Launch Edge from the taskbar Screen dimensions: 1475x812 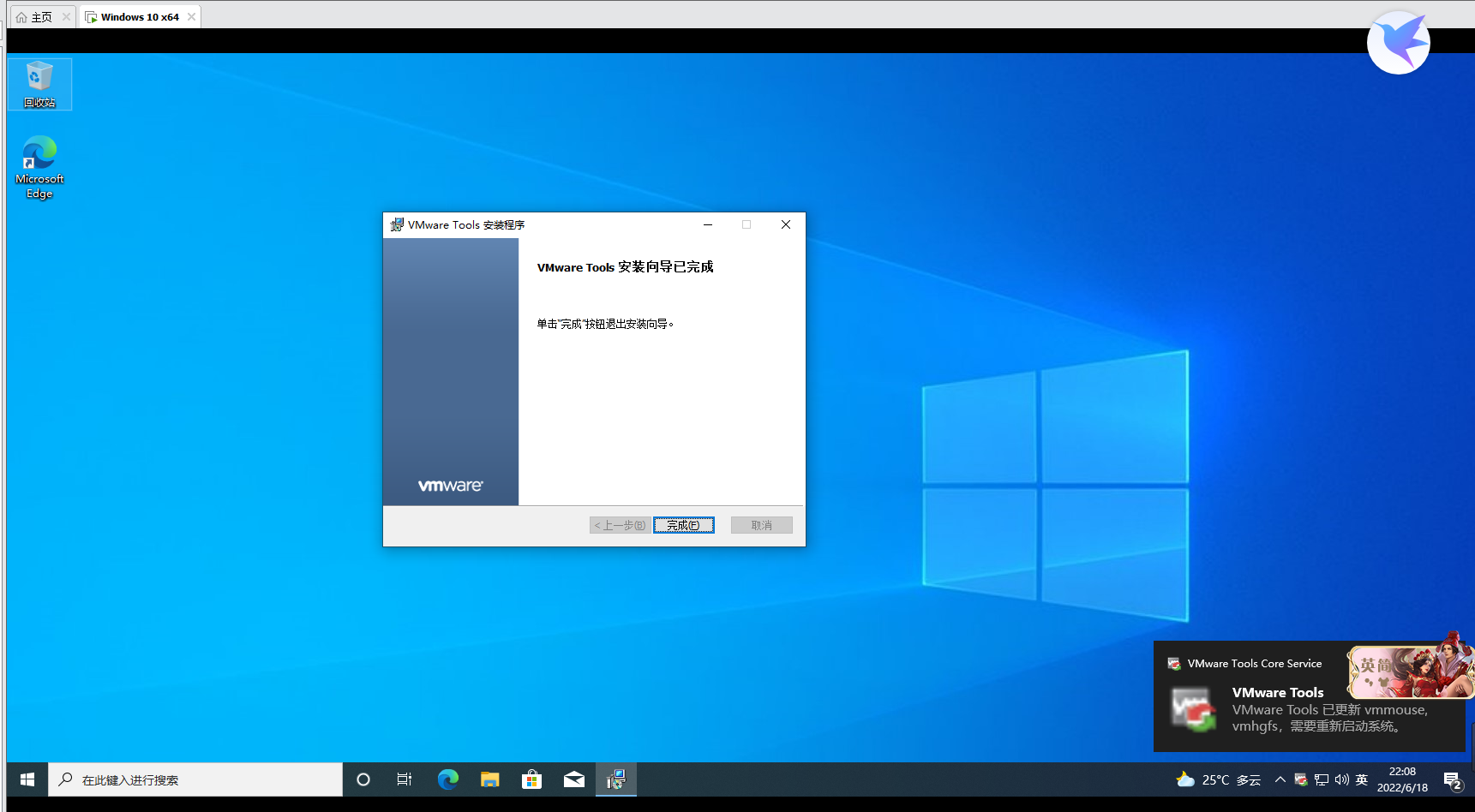447,779
